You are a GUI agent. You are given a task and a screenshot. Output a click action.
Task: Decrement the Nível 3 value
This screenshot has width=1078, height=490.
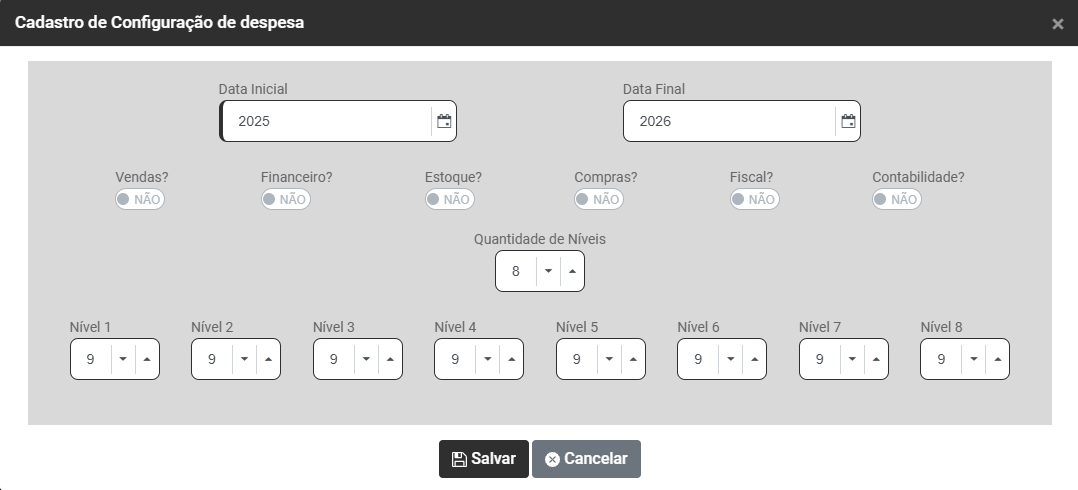click(366, 359)
